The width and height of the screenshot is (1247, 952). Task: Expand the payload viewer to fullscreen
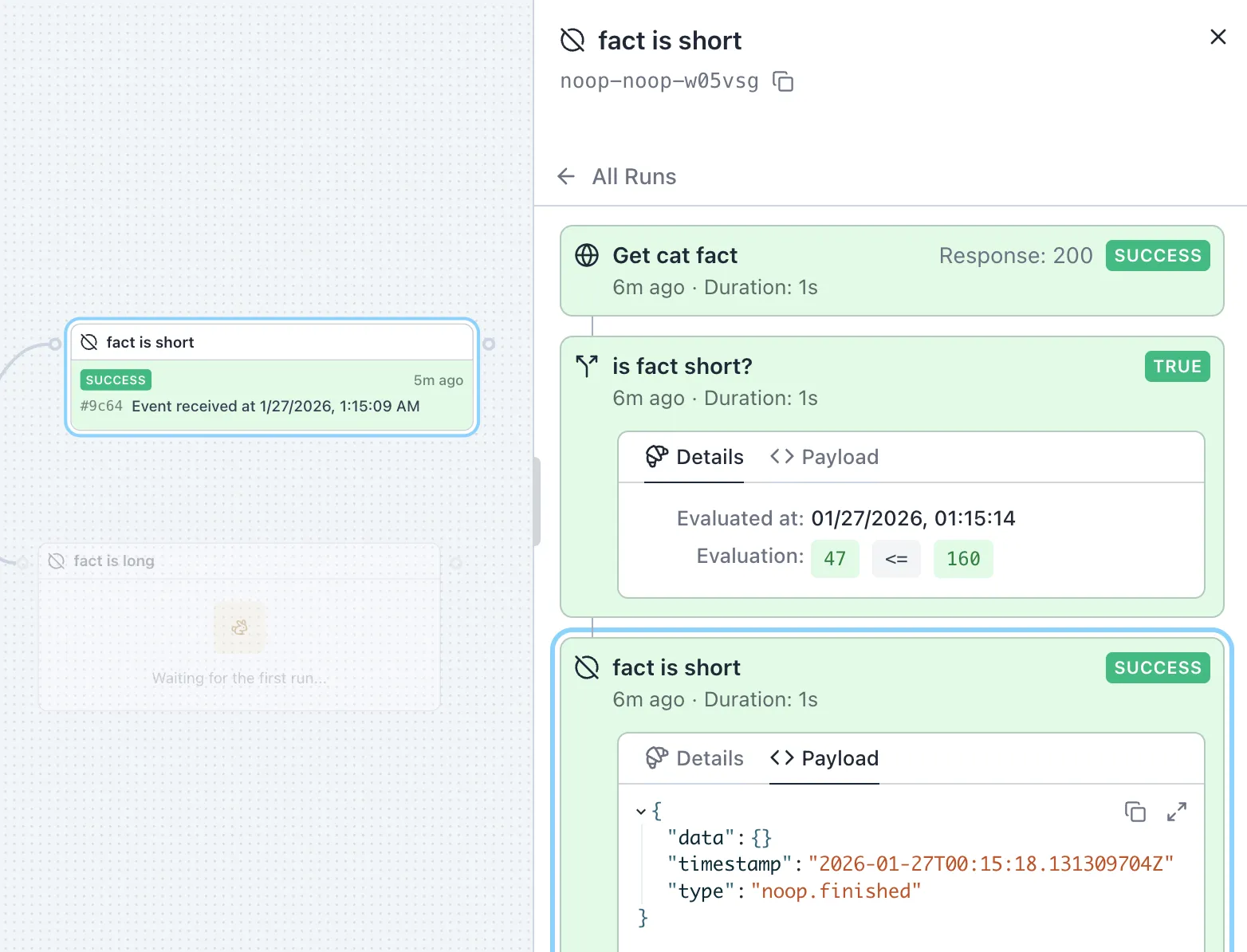point(1176,812)
